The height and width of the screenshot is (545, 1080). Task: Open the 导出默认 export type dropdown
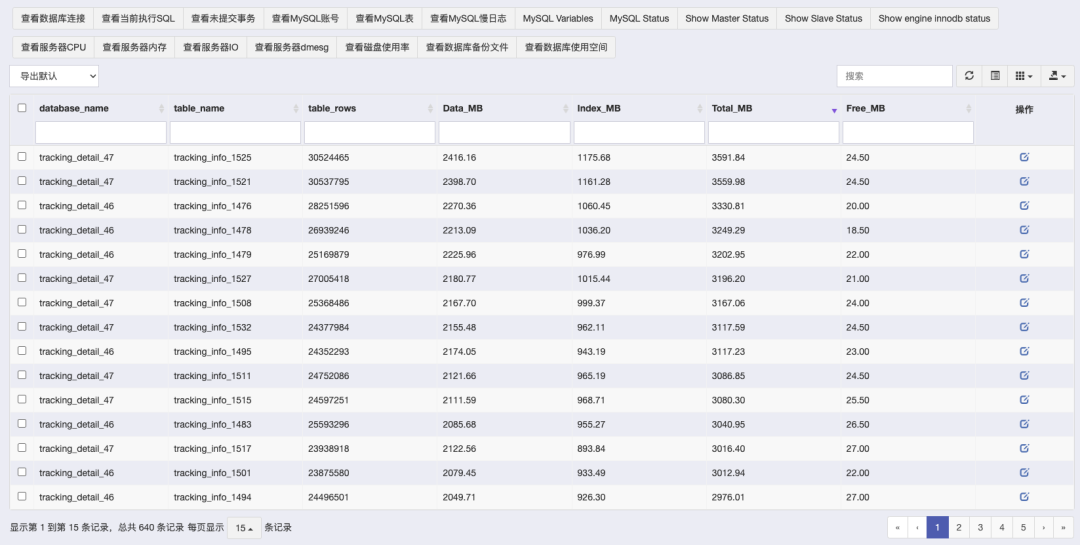54,76
